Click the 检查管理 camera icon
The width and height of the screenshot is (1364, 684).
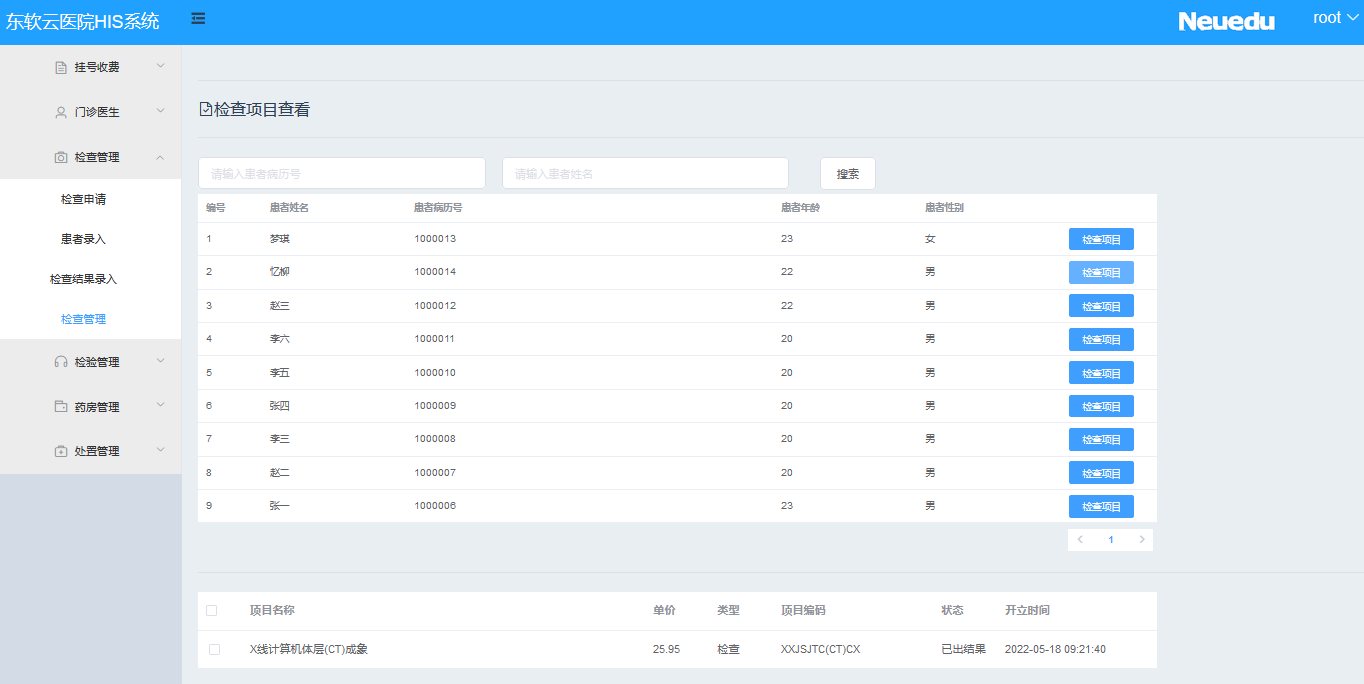point(61,157)
